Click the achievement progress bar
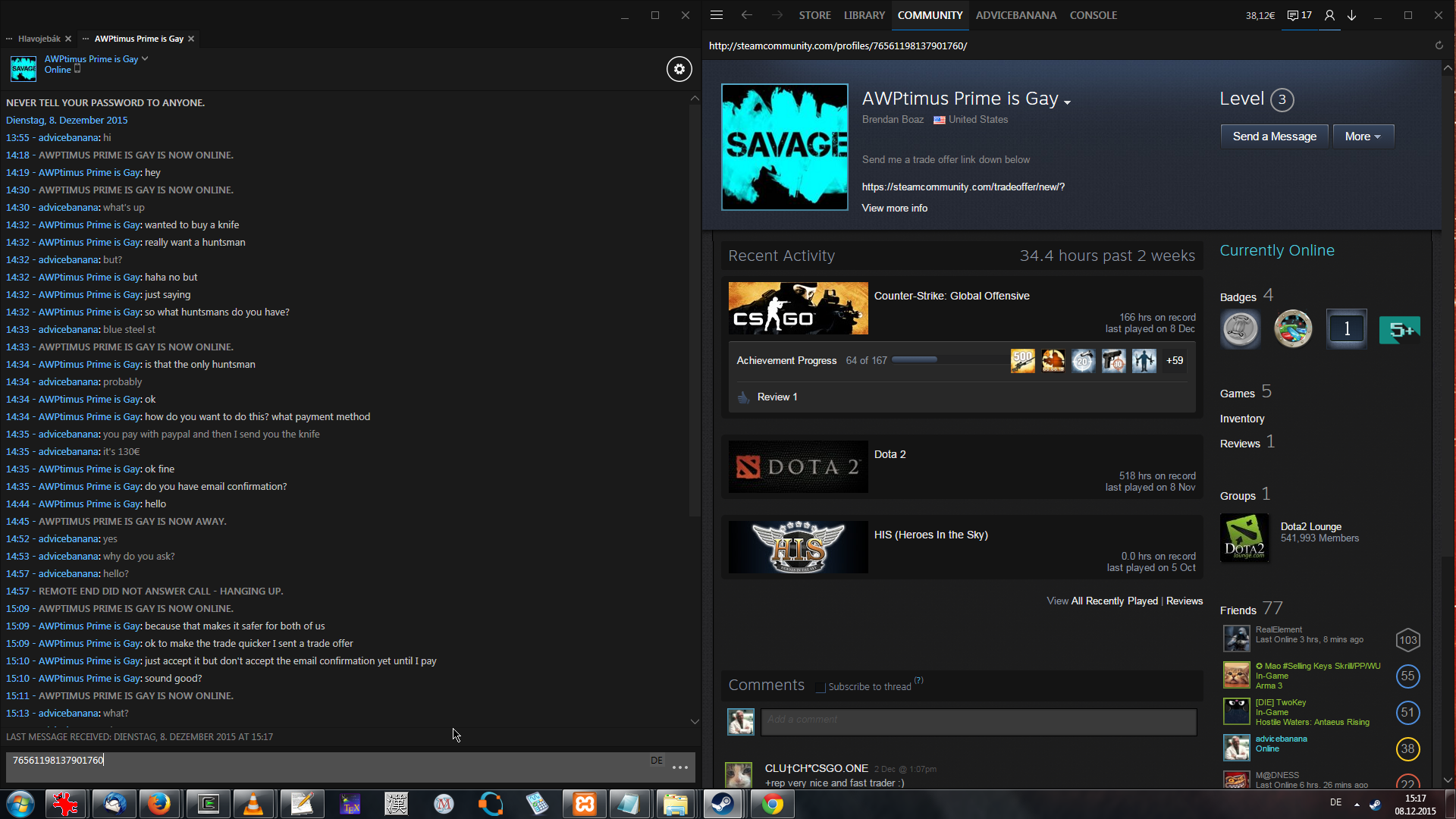The height and width of the screenshot is (819, 1456). (948, 360)
